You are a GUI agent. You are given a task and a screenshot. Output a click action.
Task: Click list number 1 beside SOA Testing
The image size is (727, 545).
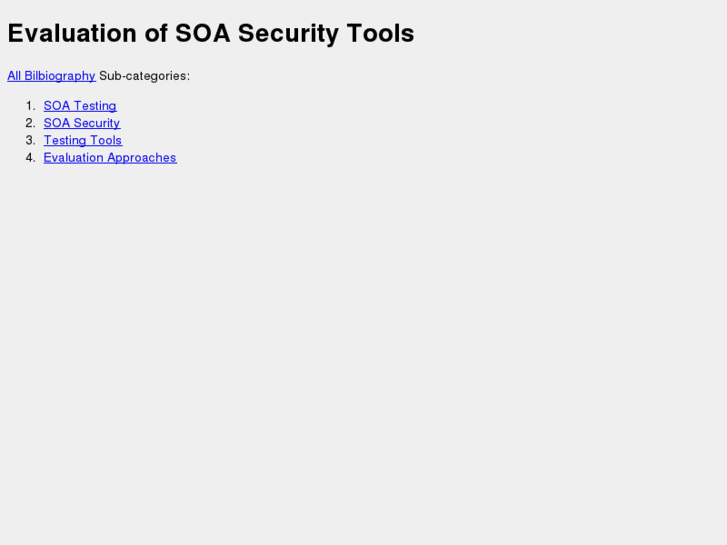click(31, 106)
